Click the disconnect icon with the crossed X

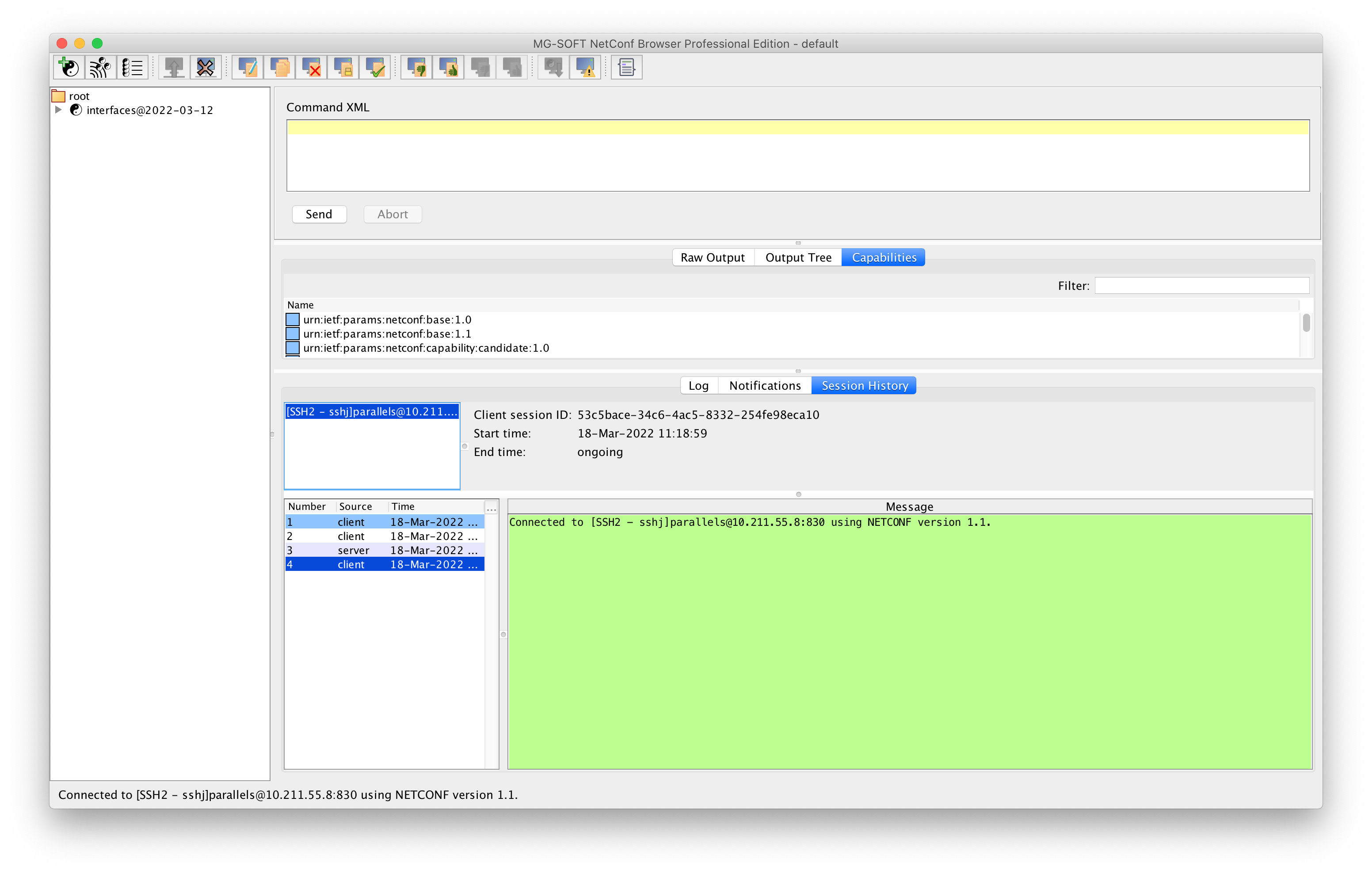(x=205, y=67)
